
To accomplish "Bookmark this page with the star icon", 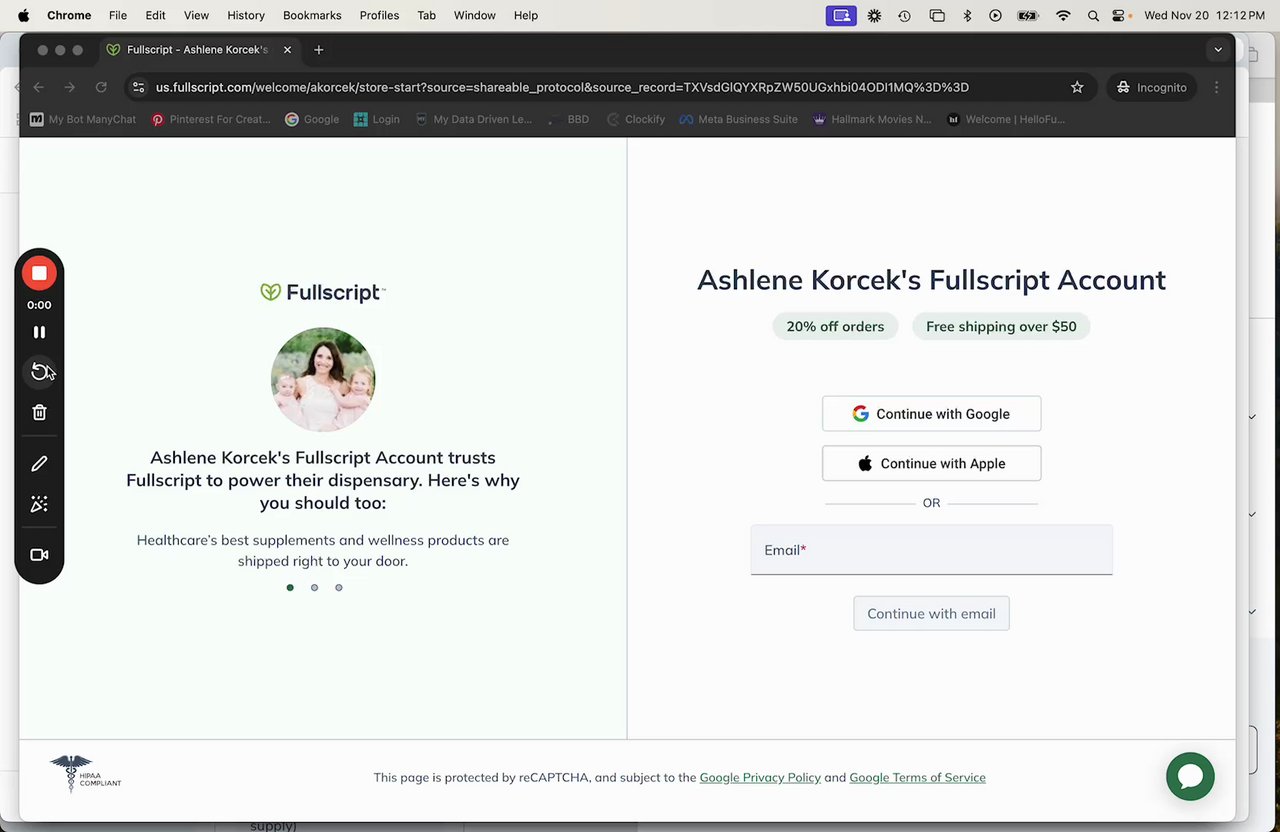I will pyautogui.click(x=1077, y=88).
